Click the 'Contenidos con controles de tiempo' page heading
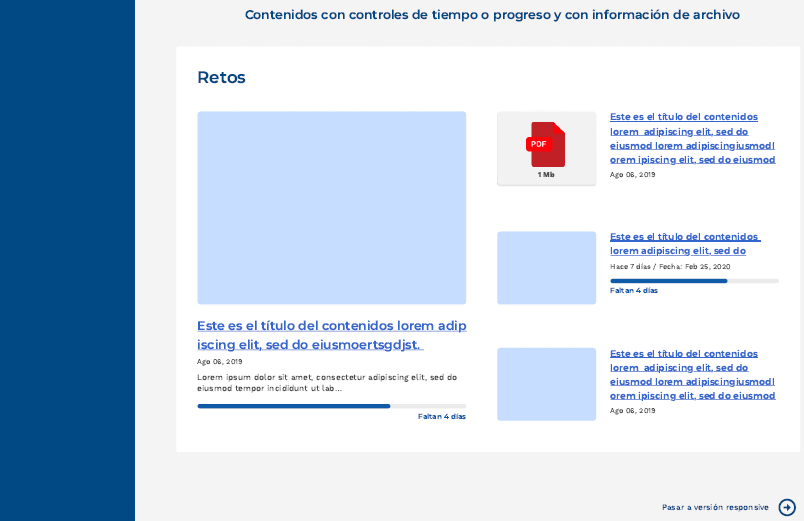804x521 pixels. point(492,15)
